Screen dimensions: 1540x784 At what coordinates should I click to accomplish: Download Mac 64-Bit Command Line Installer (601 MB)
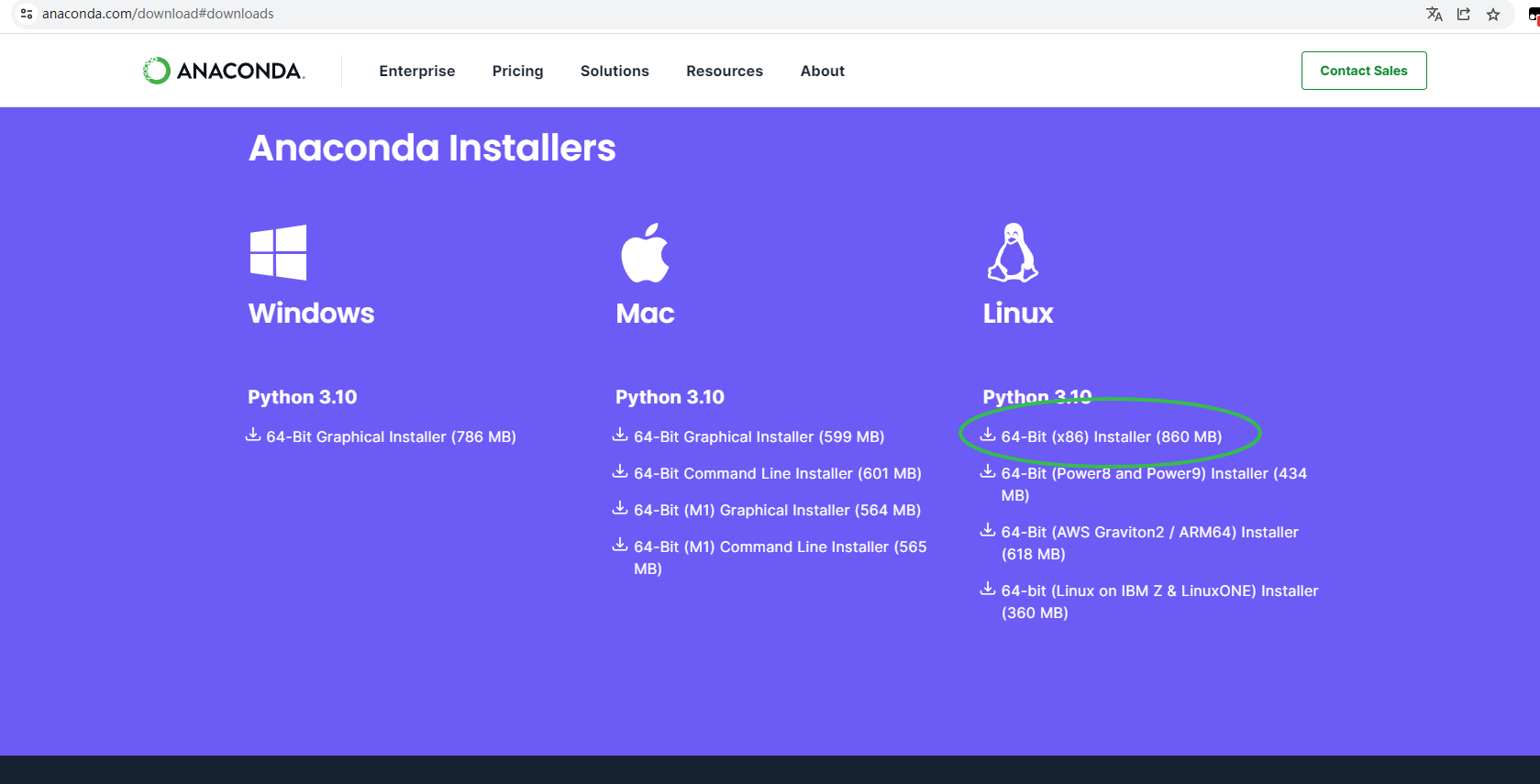[x=777, y=473]
